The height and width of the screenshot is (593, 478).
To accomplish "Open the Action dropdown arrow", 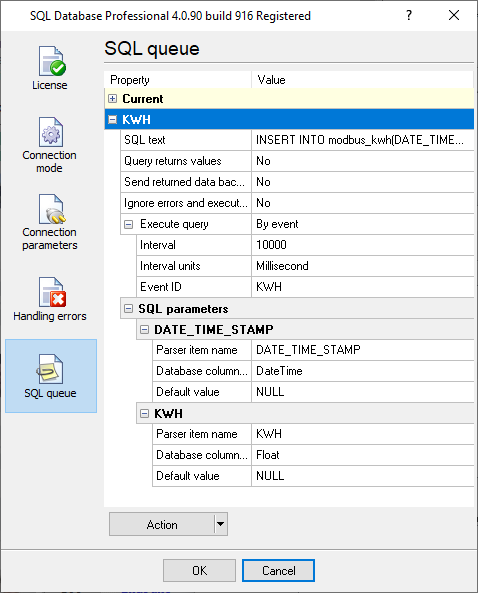I will pyautogui.click(x=220, y=524).
